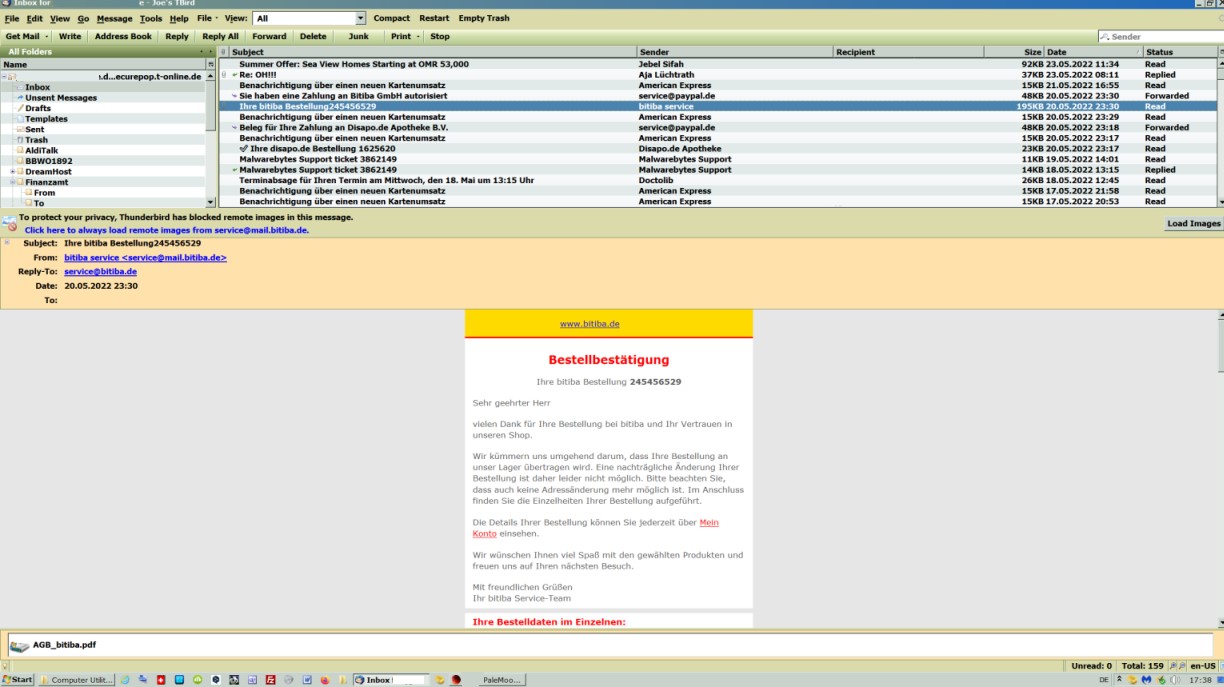Click Write to compose a message
This screenshot has width=1224, height=687.
(70, 36)
